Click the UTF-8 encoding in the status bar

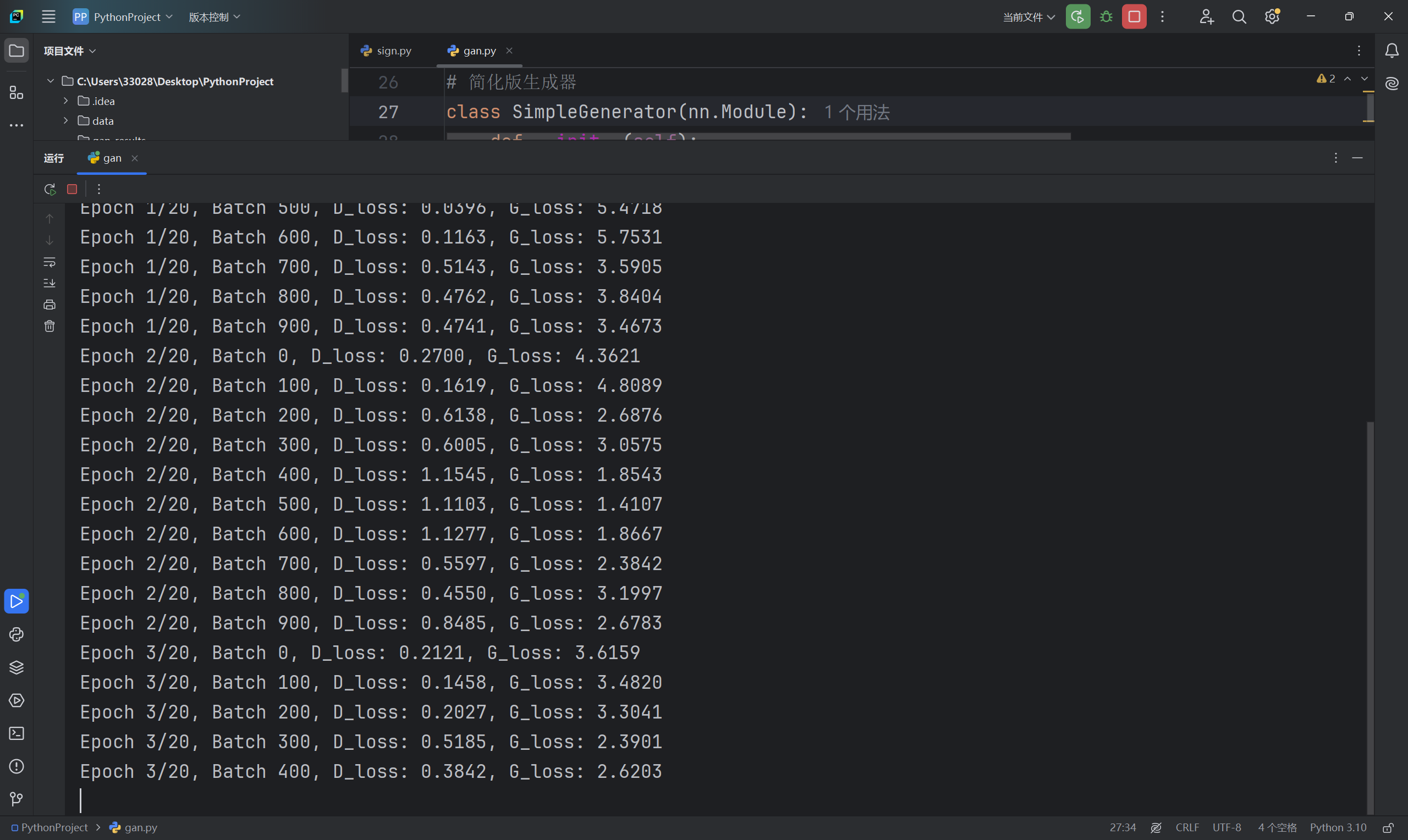click(x=1226, y=827)
